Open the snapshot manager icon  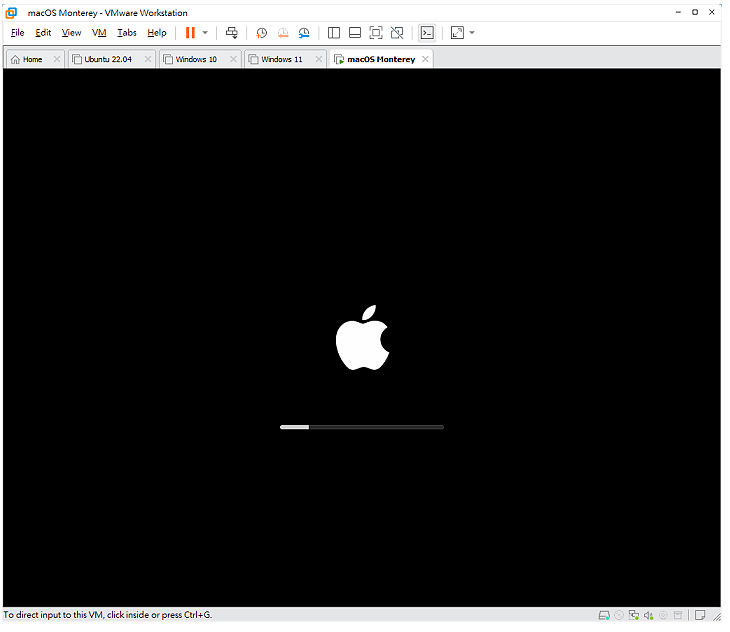(x=306, y=33)
